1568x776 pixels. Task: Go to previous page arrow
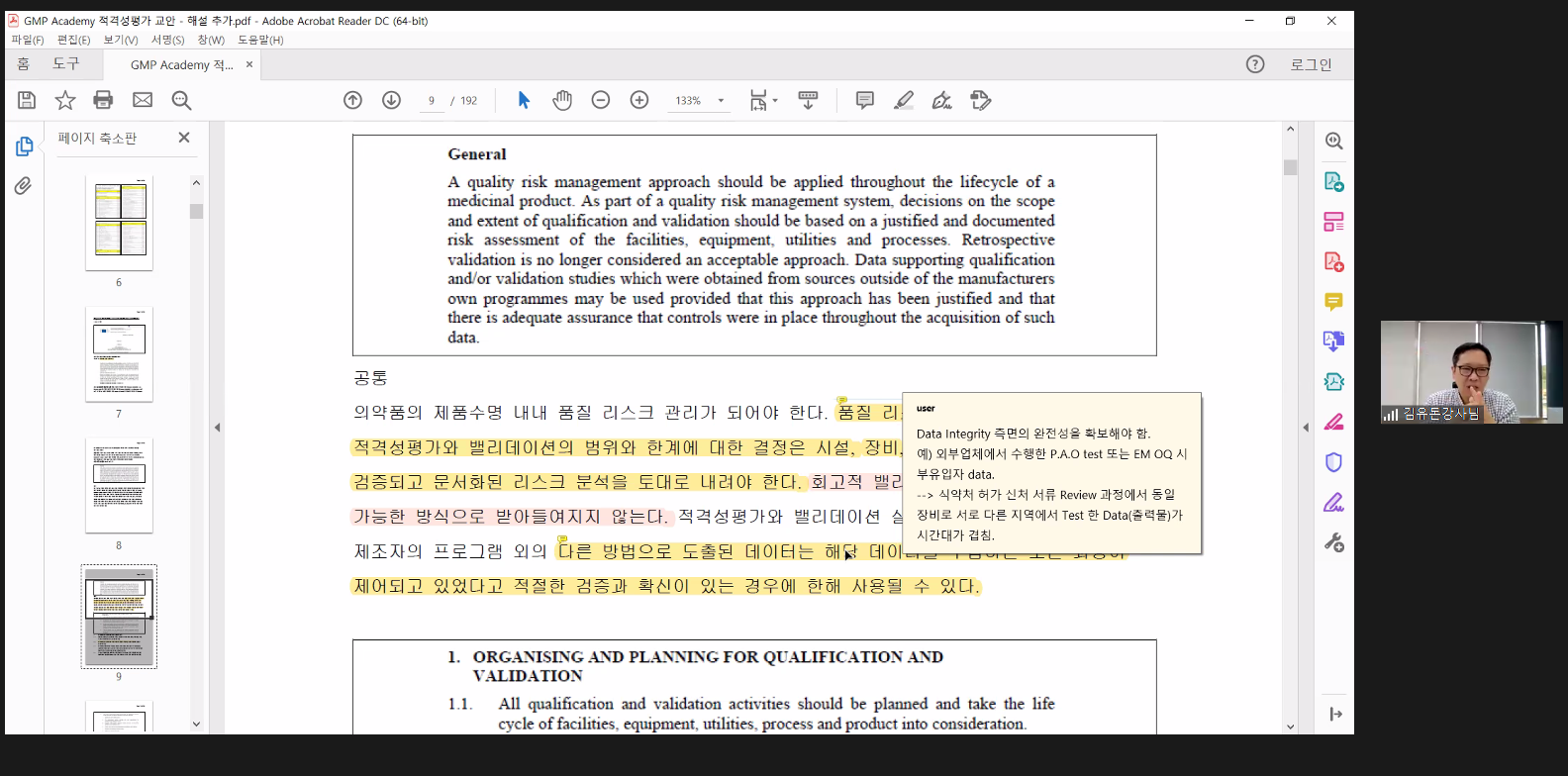(353, 100)
